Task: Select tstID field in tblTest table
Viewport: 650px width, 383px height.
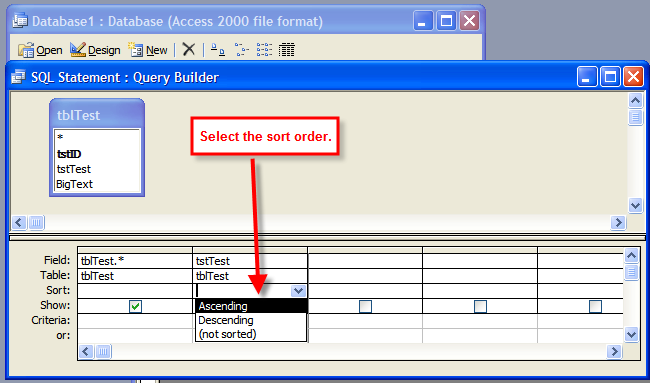Action: pos(97,154)
